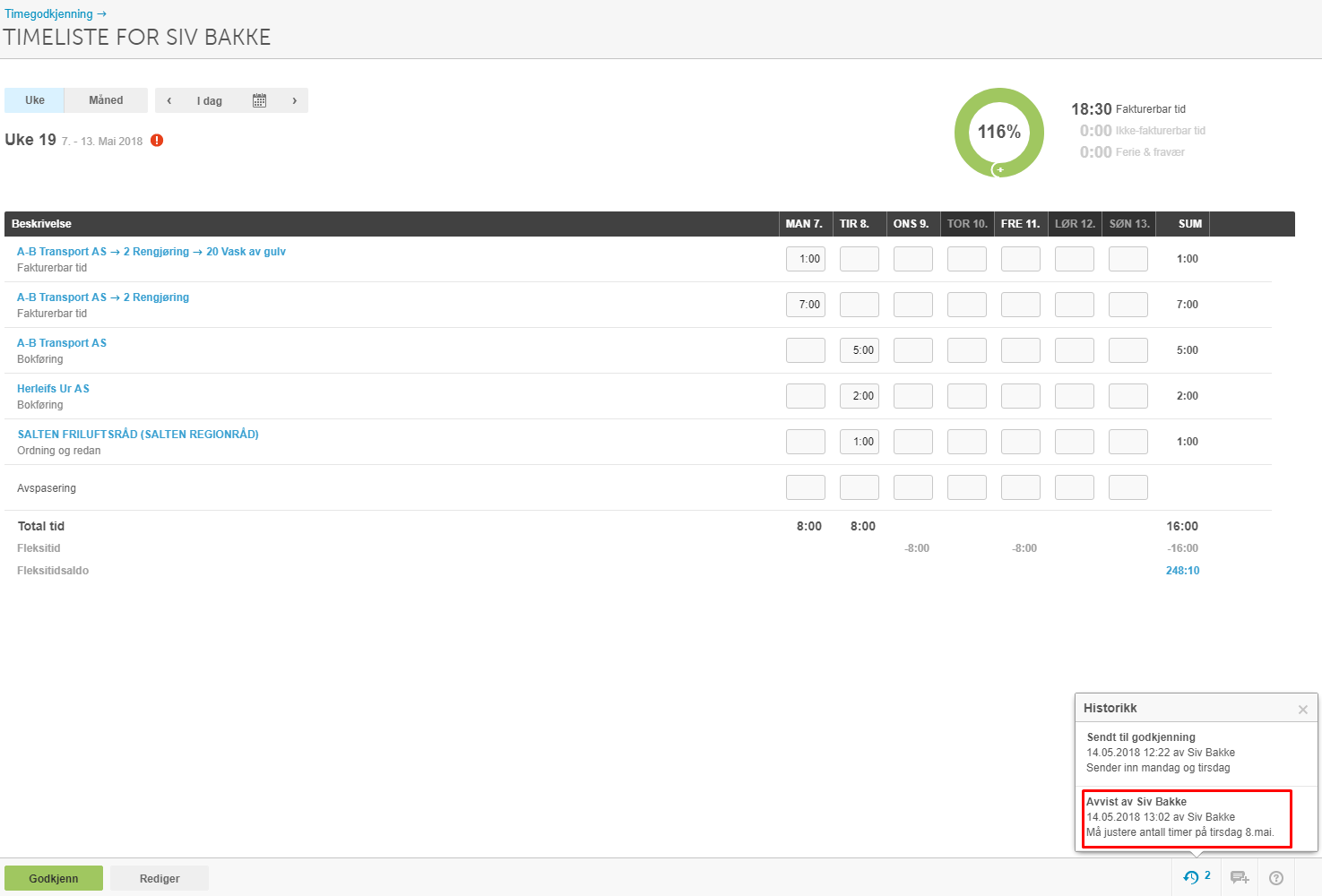Image resolution: width=1322 pixels, height=896 pixels.
Task: Click the 248:10 Fleksitidsaldo value
Action: click(x=1182, y=571)
